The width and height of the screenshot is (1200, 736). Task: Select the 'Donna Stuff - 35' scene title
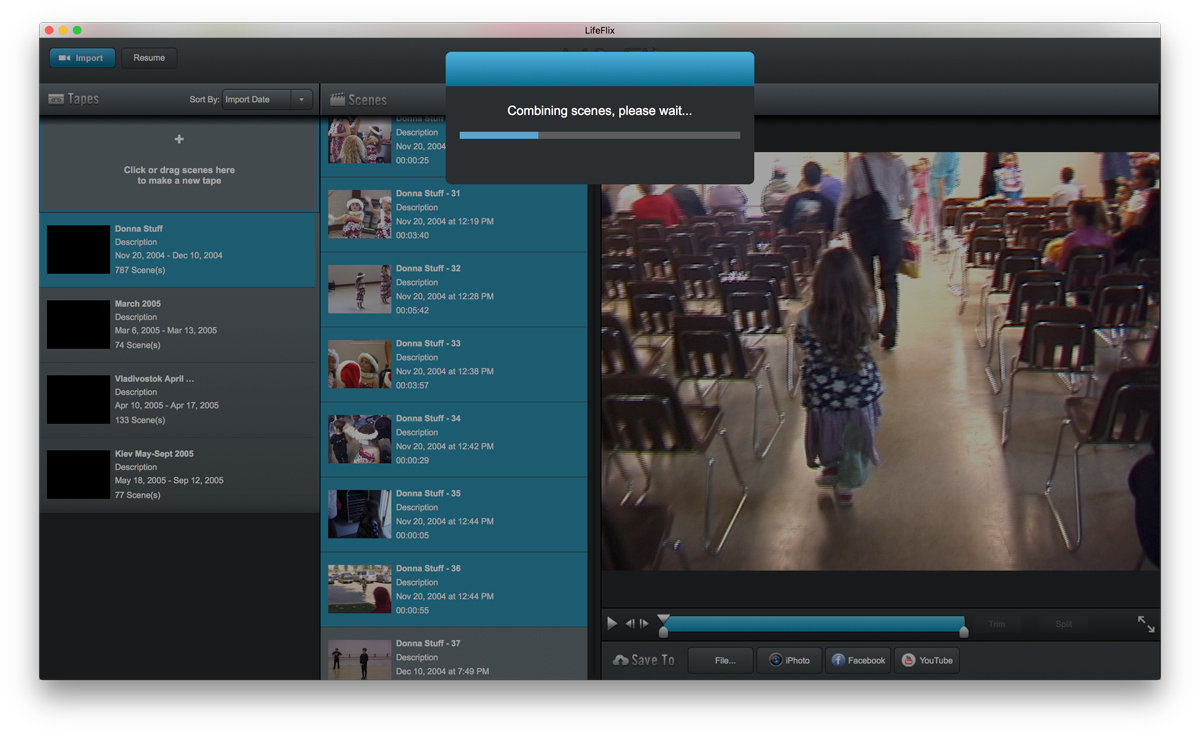pyautogui.click(x=428, y=493)
